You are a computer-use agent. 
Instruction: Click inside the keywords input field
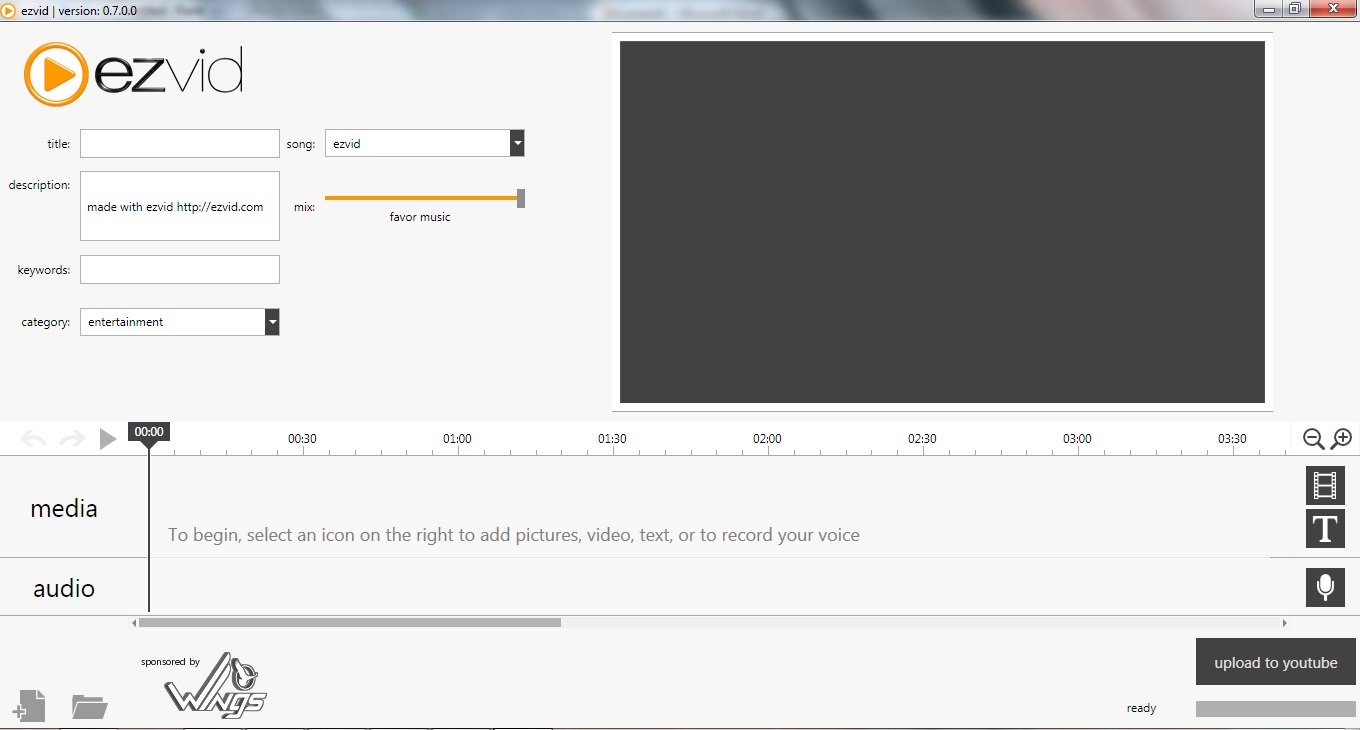180,269
